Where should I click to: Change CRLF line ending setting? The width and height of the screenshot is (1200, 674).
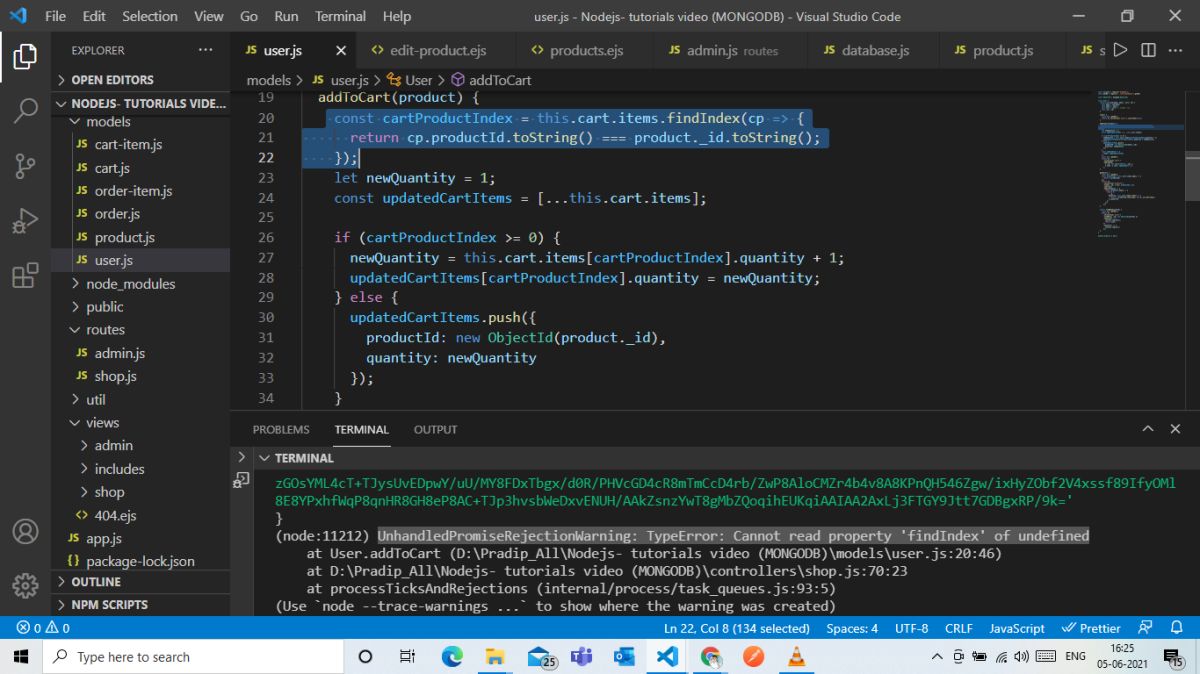click(x=958, y=628)
